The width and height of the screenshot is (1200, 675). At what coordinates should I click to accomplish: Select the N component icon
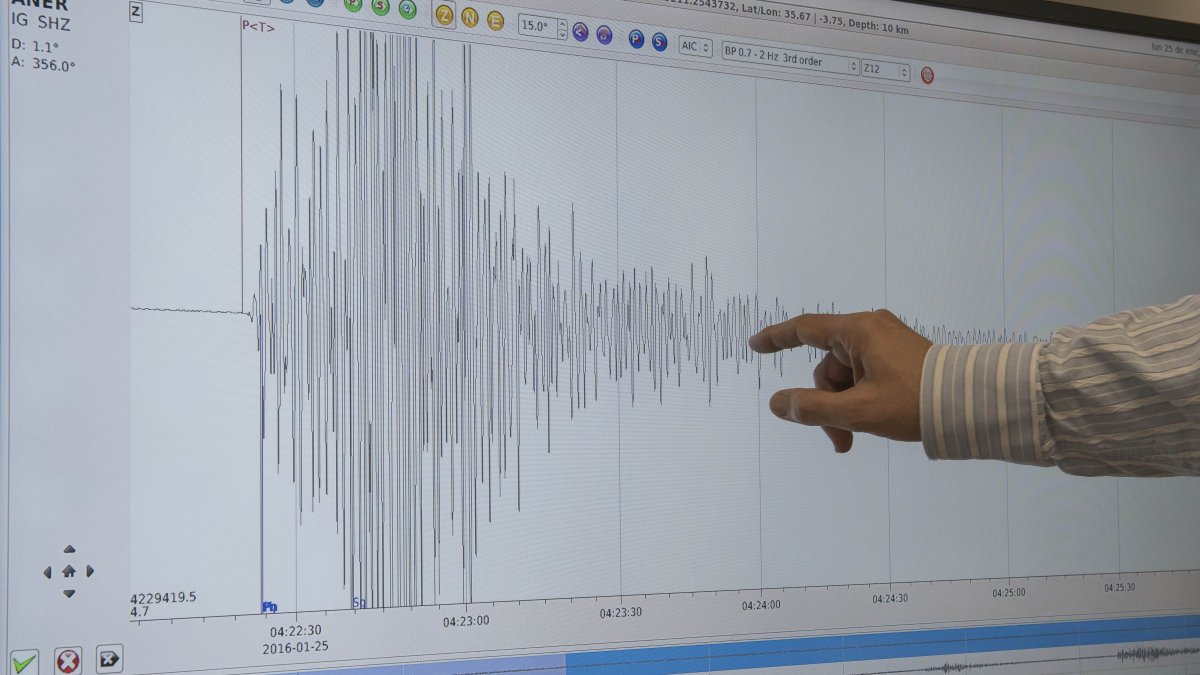click(468, 19)
